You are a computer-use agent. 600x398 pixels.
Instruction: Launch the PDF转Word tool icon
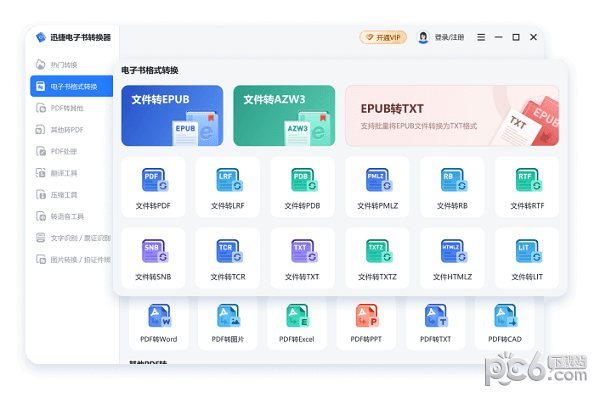point(160,315)
